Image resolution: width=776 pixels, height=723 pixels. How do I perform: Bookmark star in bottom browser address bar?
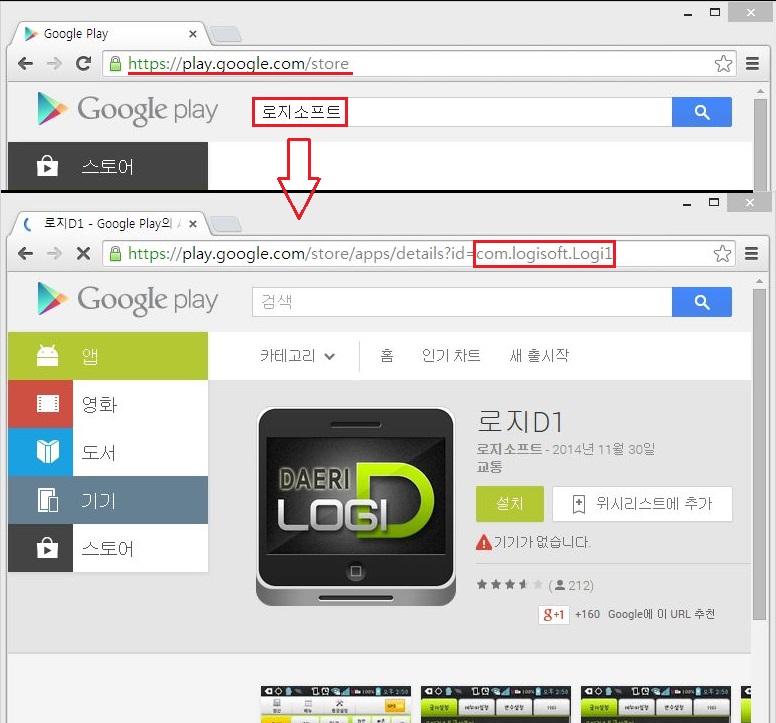[x=722, y=253]
